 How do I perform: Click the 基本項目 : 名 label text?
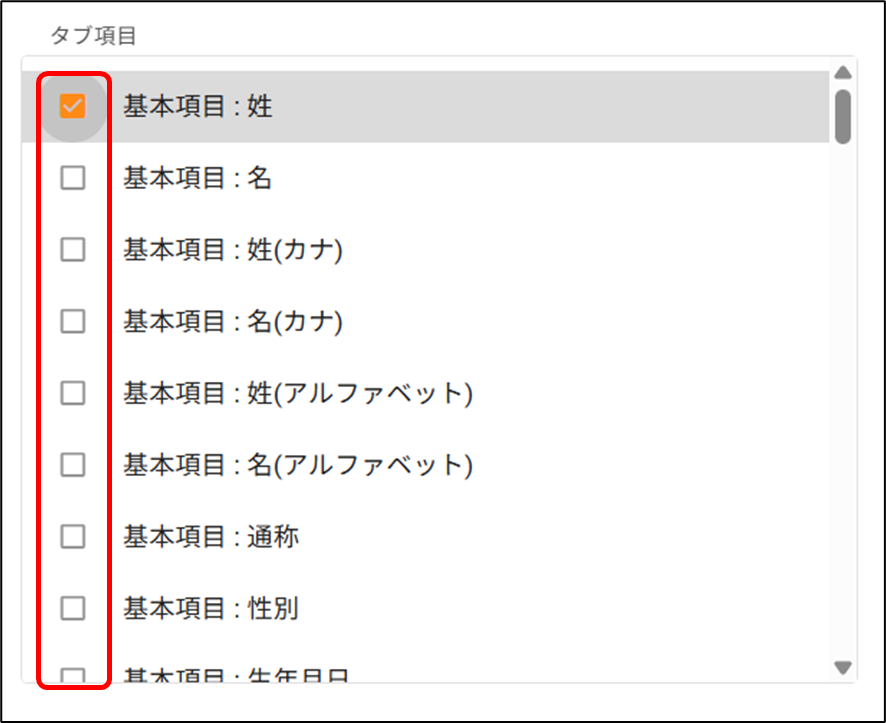click(198, 178)
